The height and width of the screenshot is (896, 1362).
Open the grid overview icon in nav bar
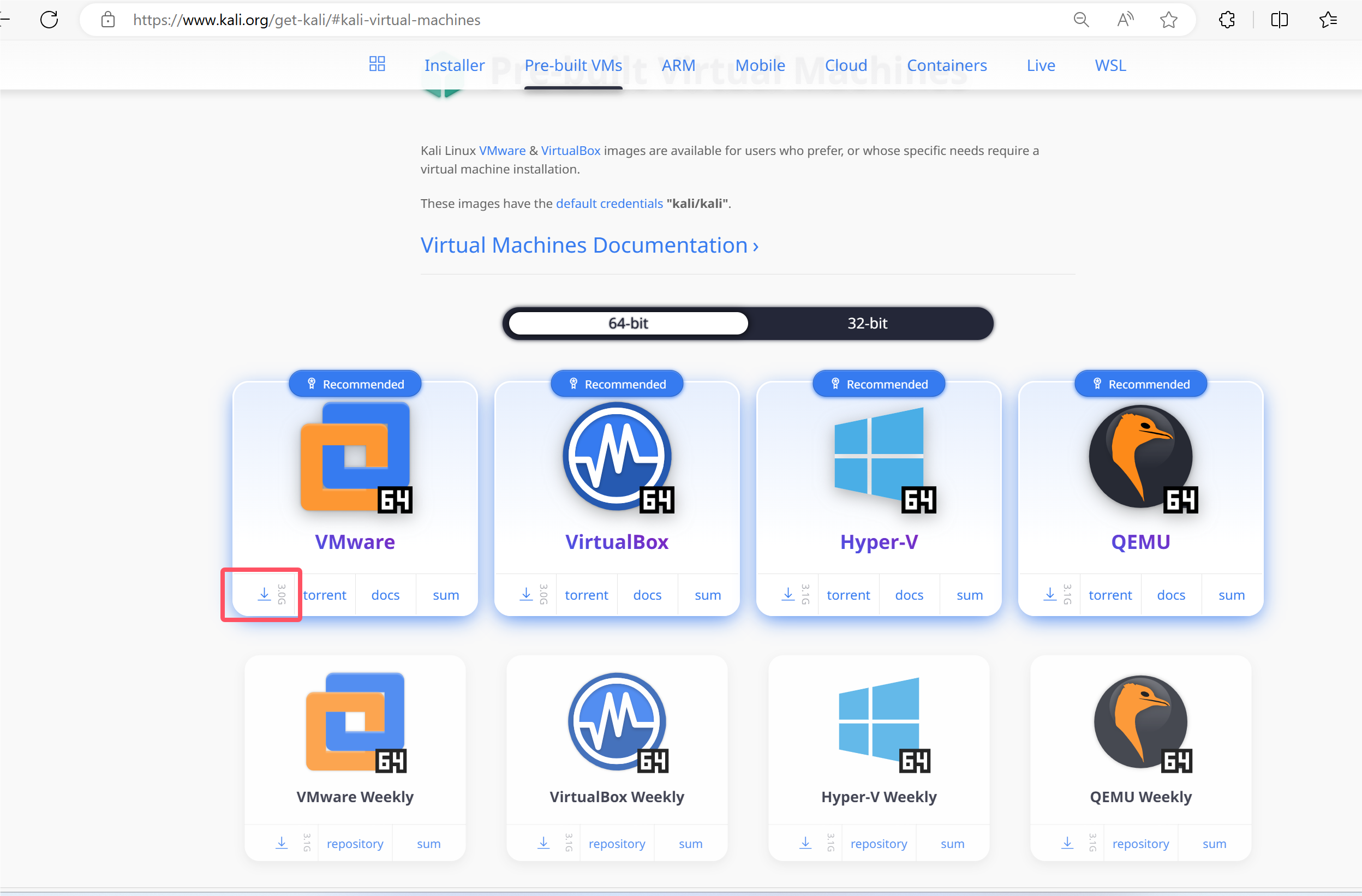click(377, 64)
